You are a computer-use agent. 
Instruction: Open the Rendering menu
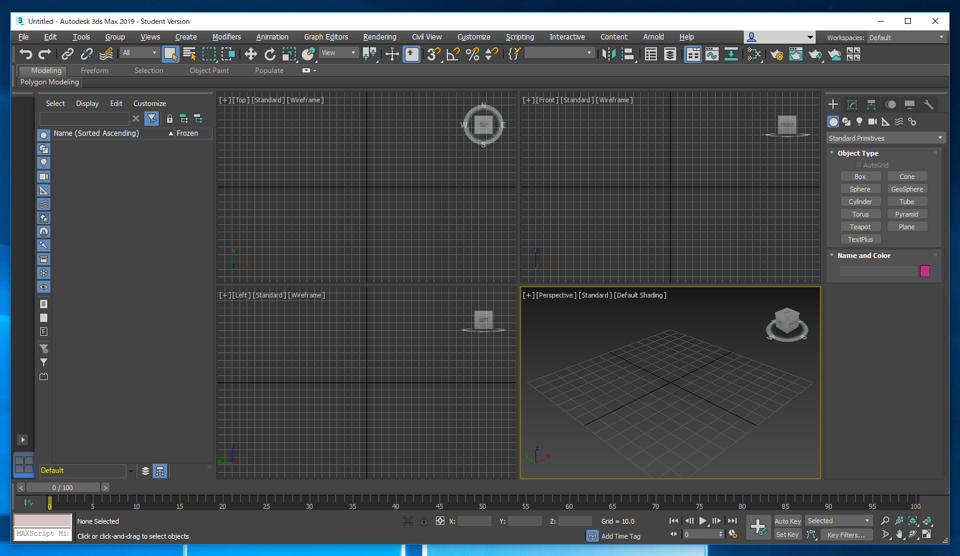pyautogui.click(x=380, y=37)
